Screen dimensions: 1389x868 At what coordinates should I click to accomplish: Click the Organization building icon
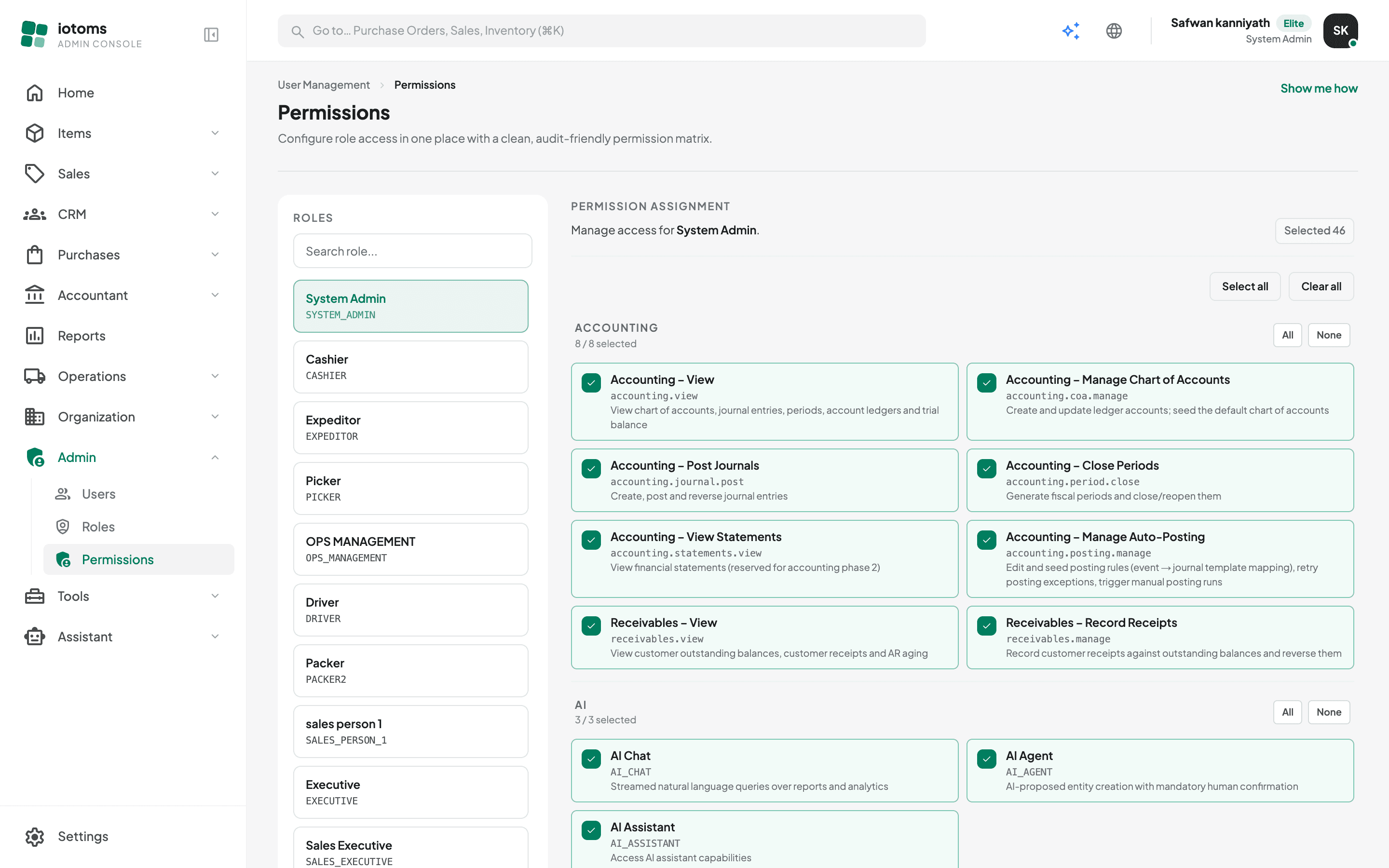pos(34,417)
